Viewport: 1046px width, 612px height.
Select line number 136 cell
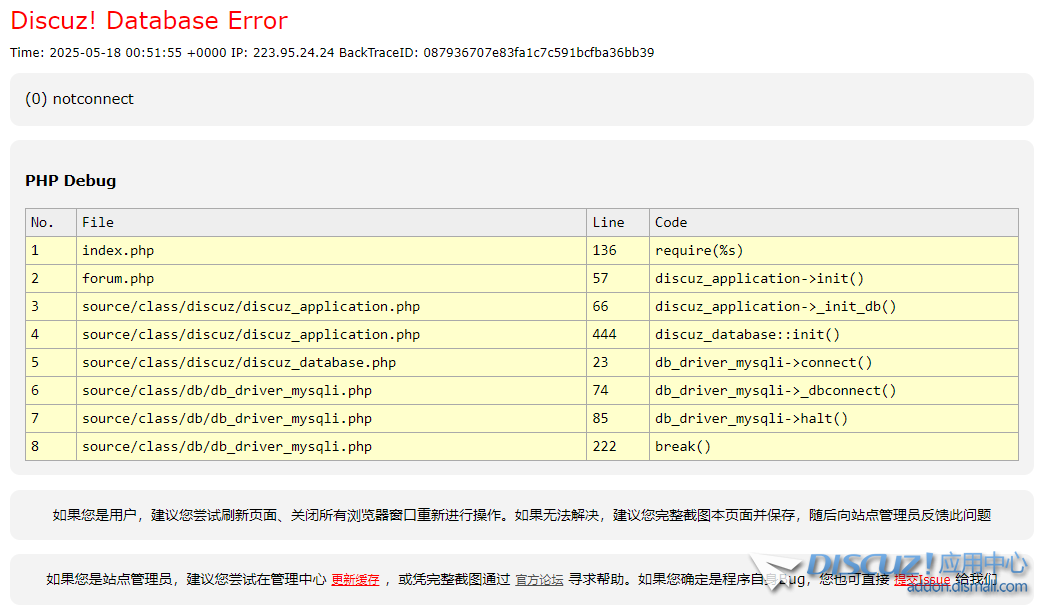[618, 250]
